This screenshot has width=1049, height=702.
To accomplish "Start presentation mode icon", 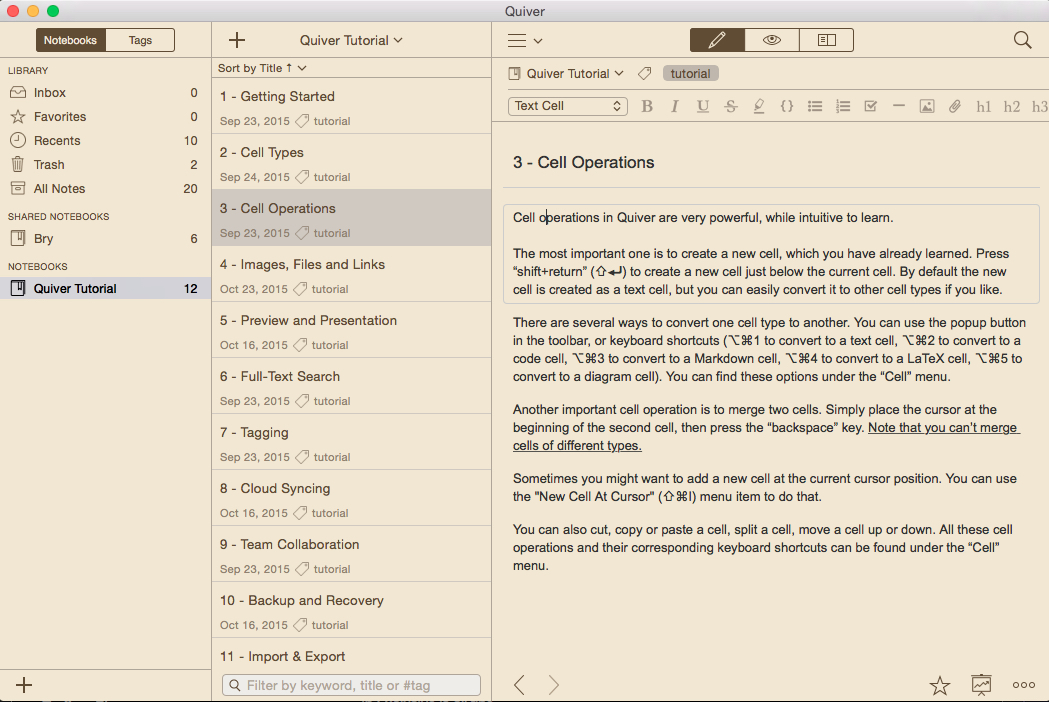I will click(981, 684).
